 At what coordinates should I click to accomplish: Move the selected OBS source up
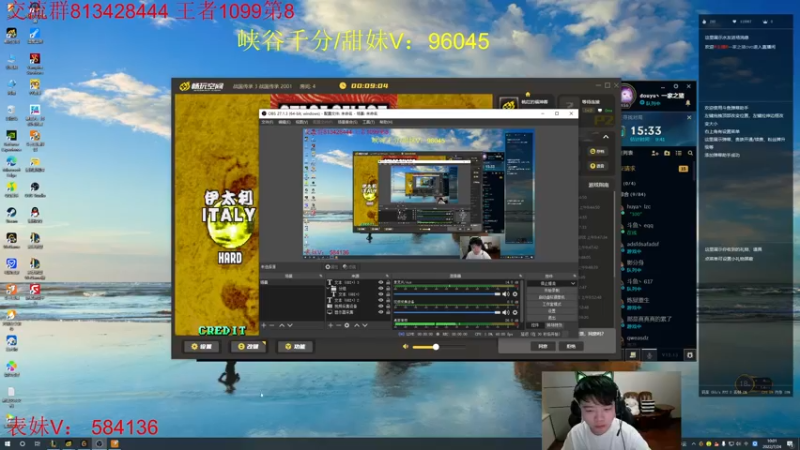pyautogui.click(x=357, y=325)
